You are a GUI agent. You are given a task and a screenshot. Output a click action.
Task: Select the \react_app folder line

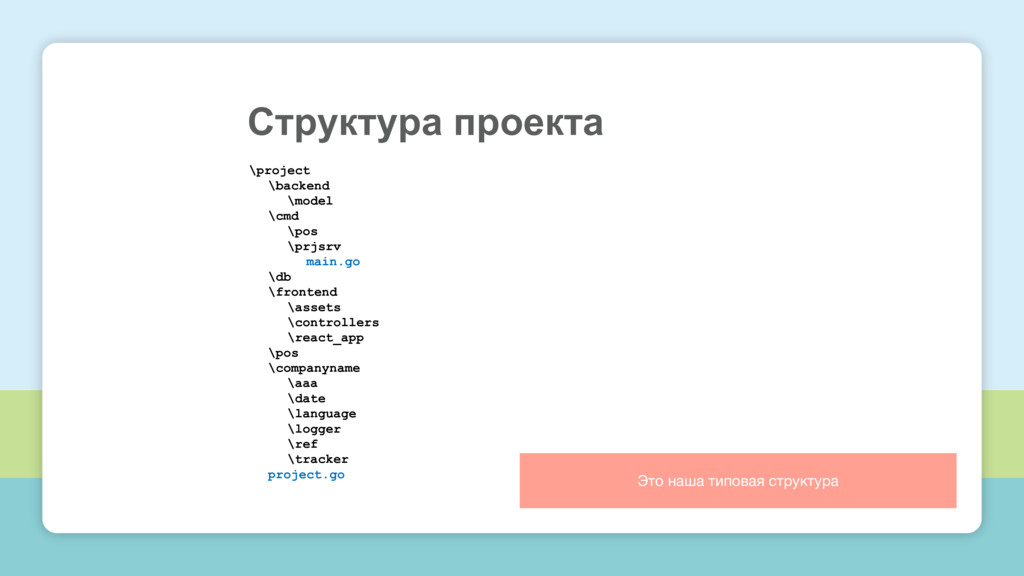click(x=326, y=338)
